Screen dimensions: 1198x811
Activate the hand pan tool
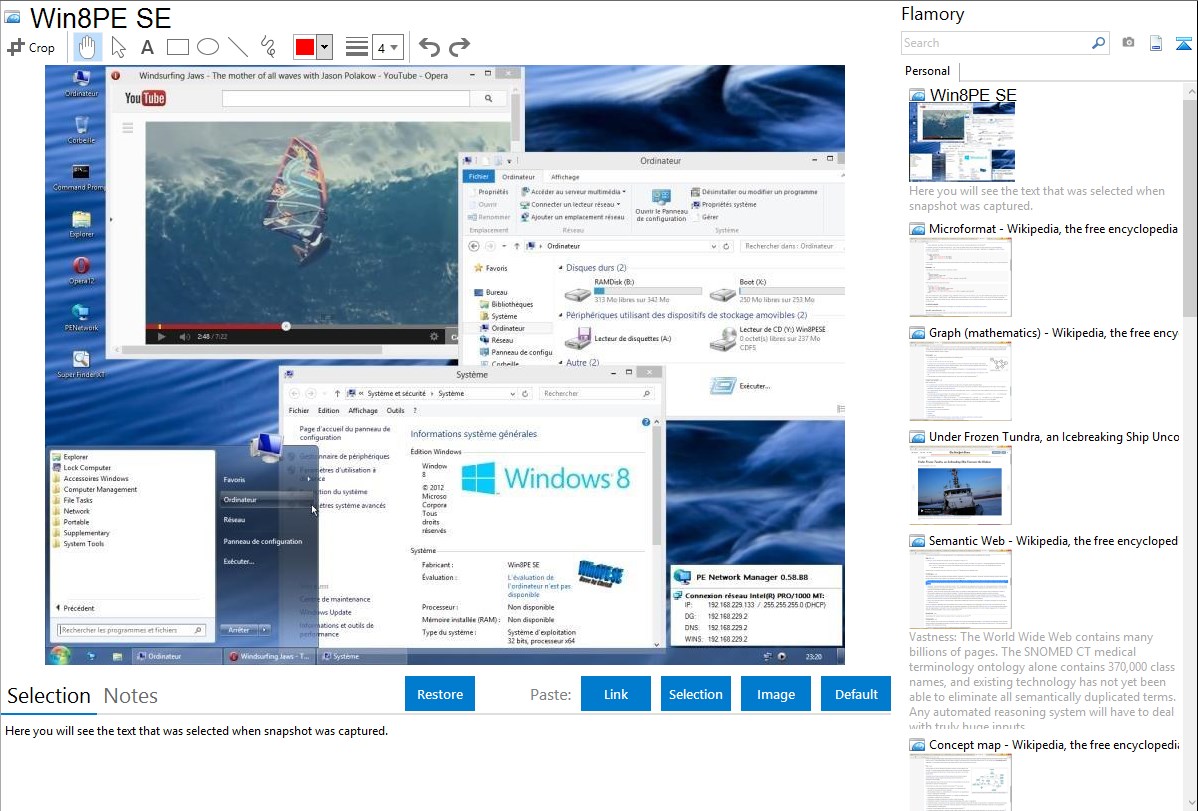pos(87,47)
